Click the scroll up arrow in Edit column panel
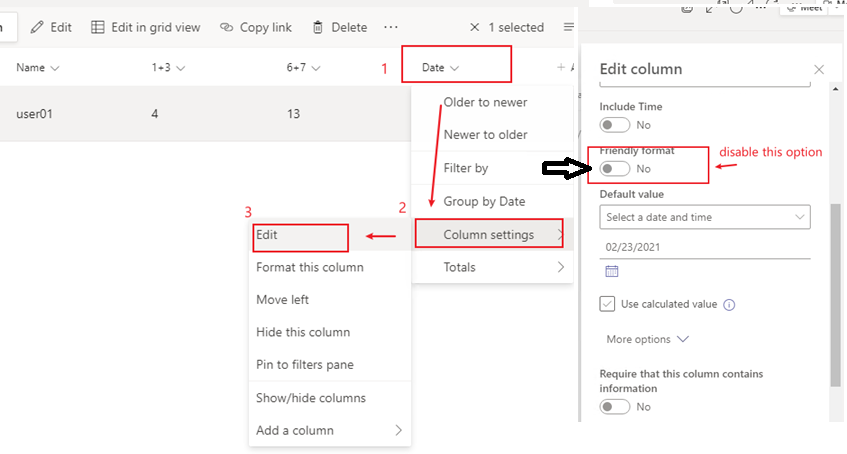This screenshot has width=847, height=454. tap(836, 89)
